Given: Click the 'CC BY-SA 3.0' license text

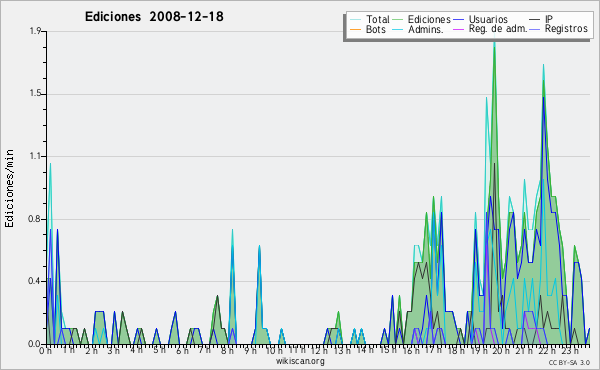Looking at the screenshot, I should tap(569, 362).
